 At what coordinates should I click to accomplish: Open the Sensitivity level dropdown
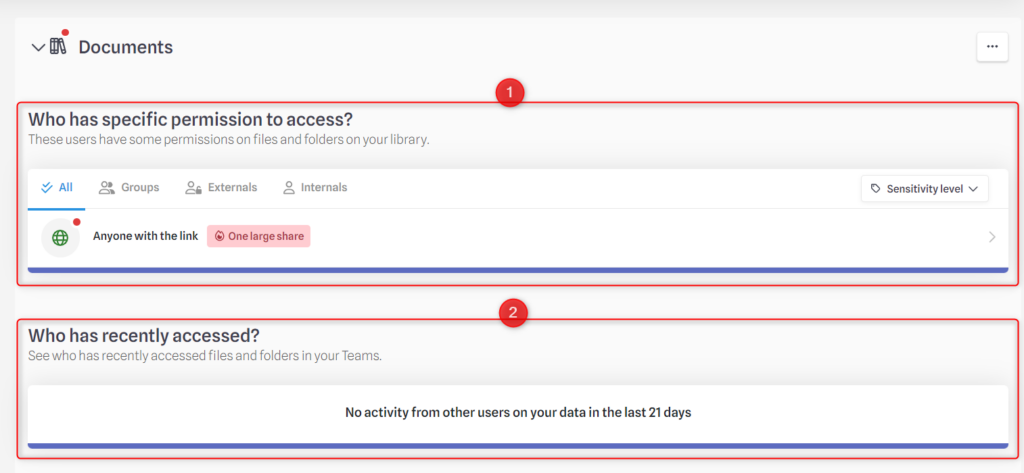pyautogui.click(x=925, y=188)
